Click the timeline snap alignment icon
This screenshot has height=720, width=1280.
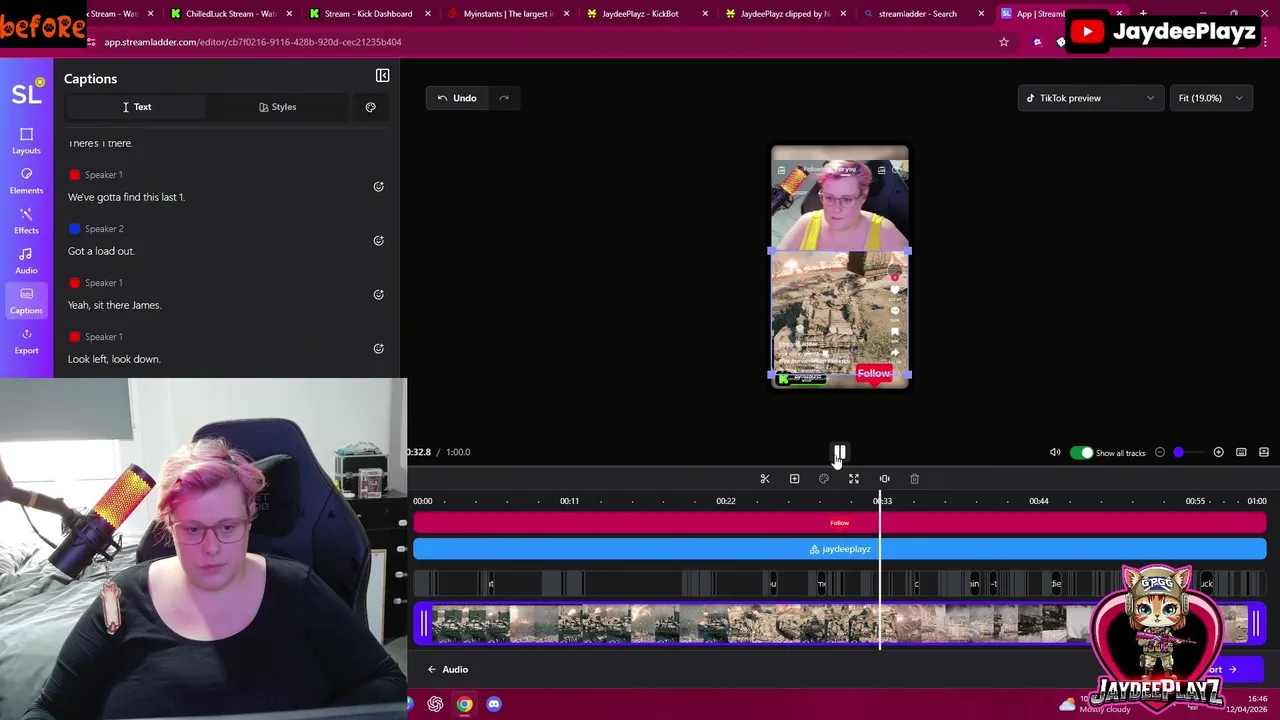click(884, 479)
